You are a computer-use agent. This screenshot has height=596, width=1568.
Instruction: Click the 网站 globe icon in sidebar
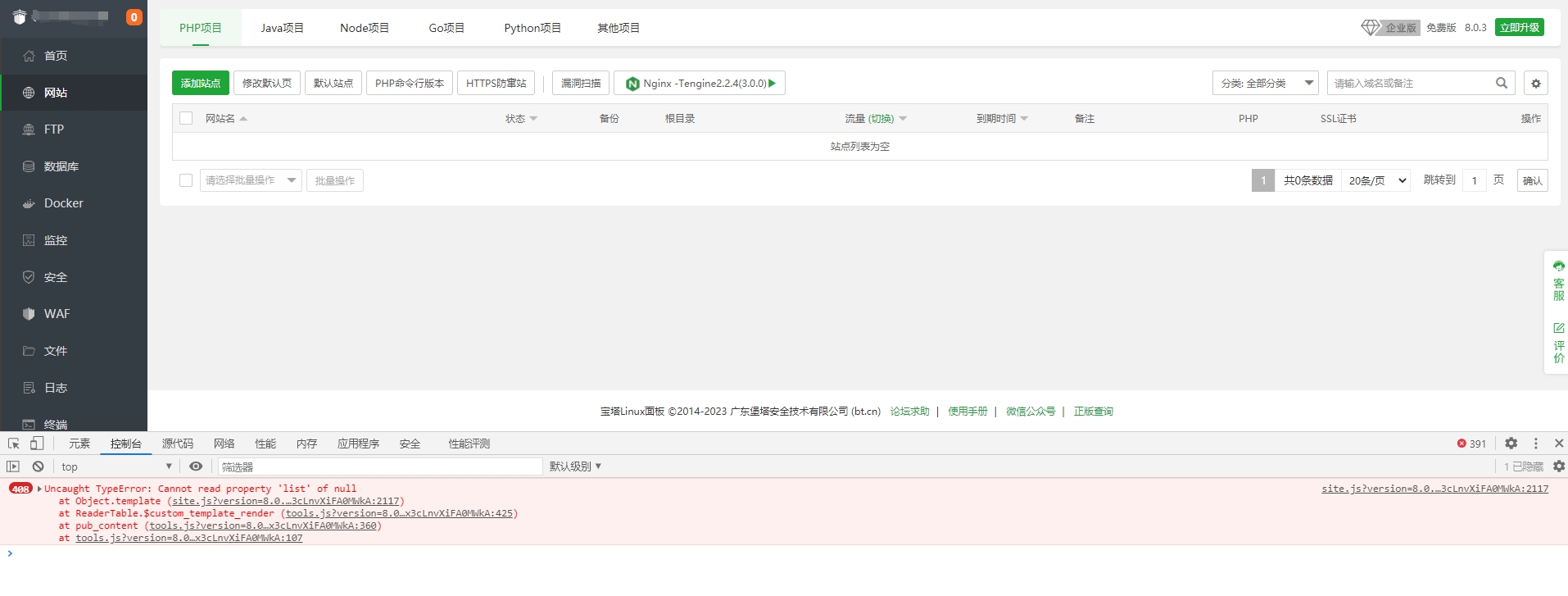[29, 93]
